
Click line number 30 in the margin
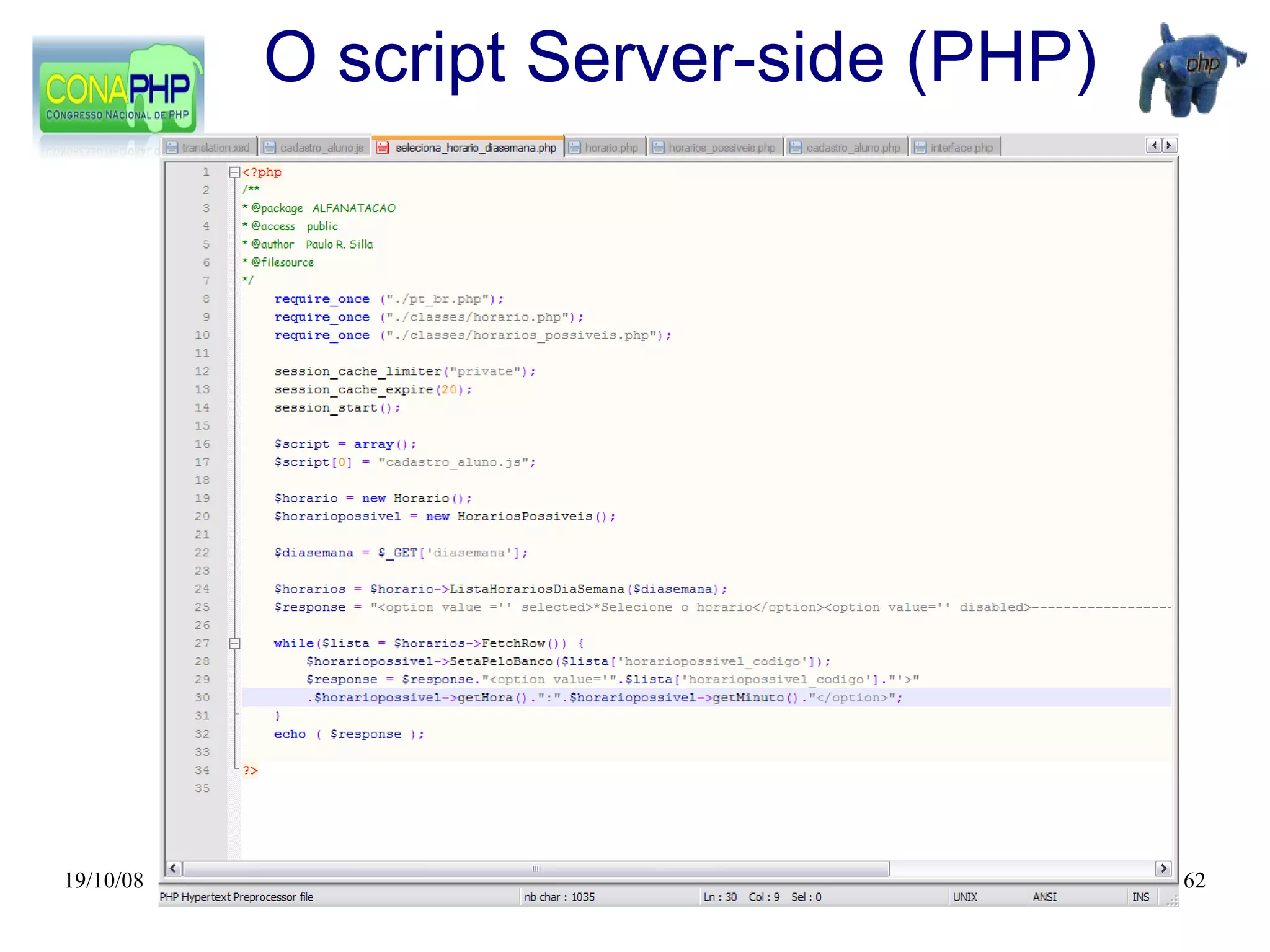[202, 698]
